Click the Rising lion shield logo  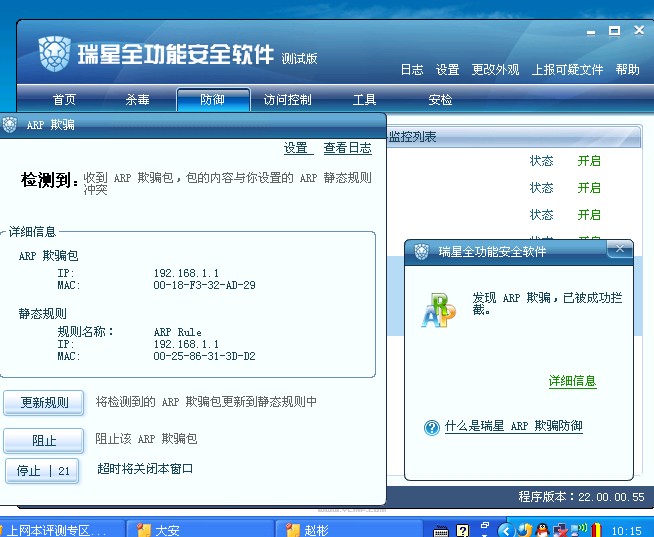pos(55,53)
